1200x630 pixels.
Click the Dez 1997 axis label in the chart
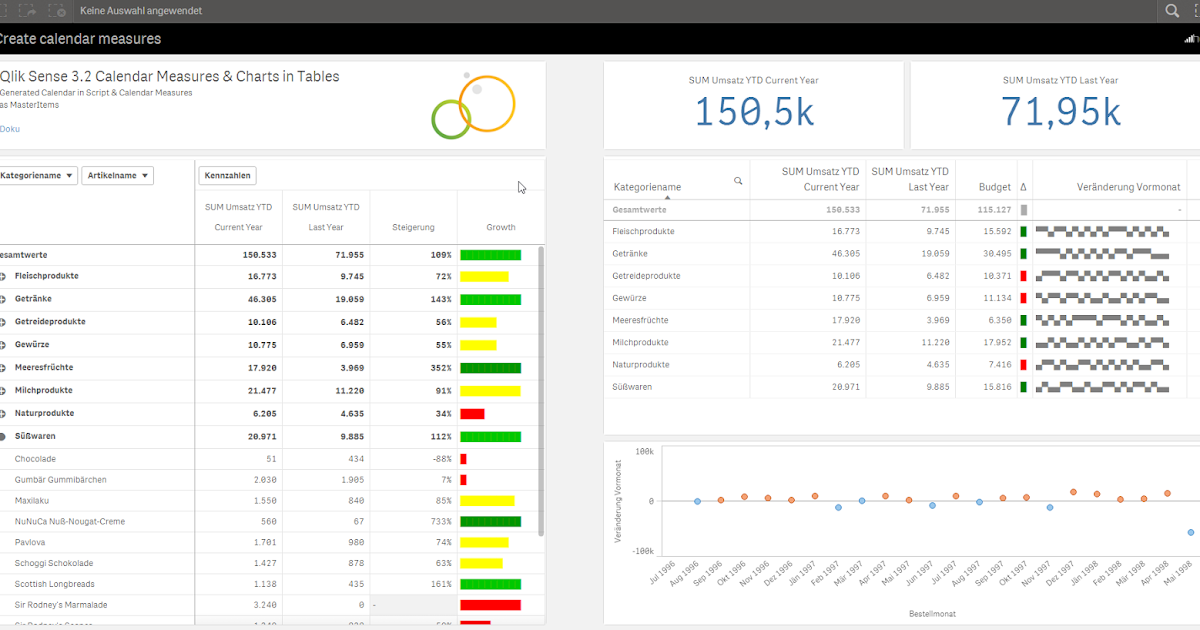[1061, 574]
